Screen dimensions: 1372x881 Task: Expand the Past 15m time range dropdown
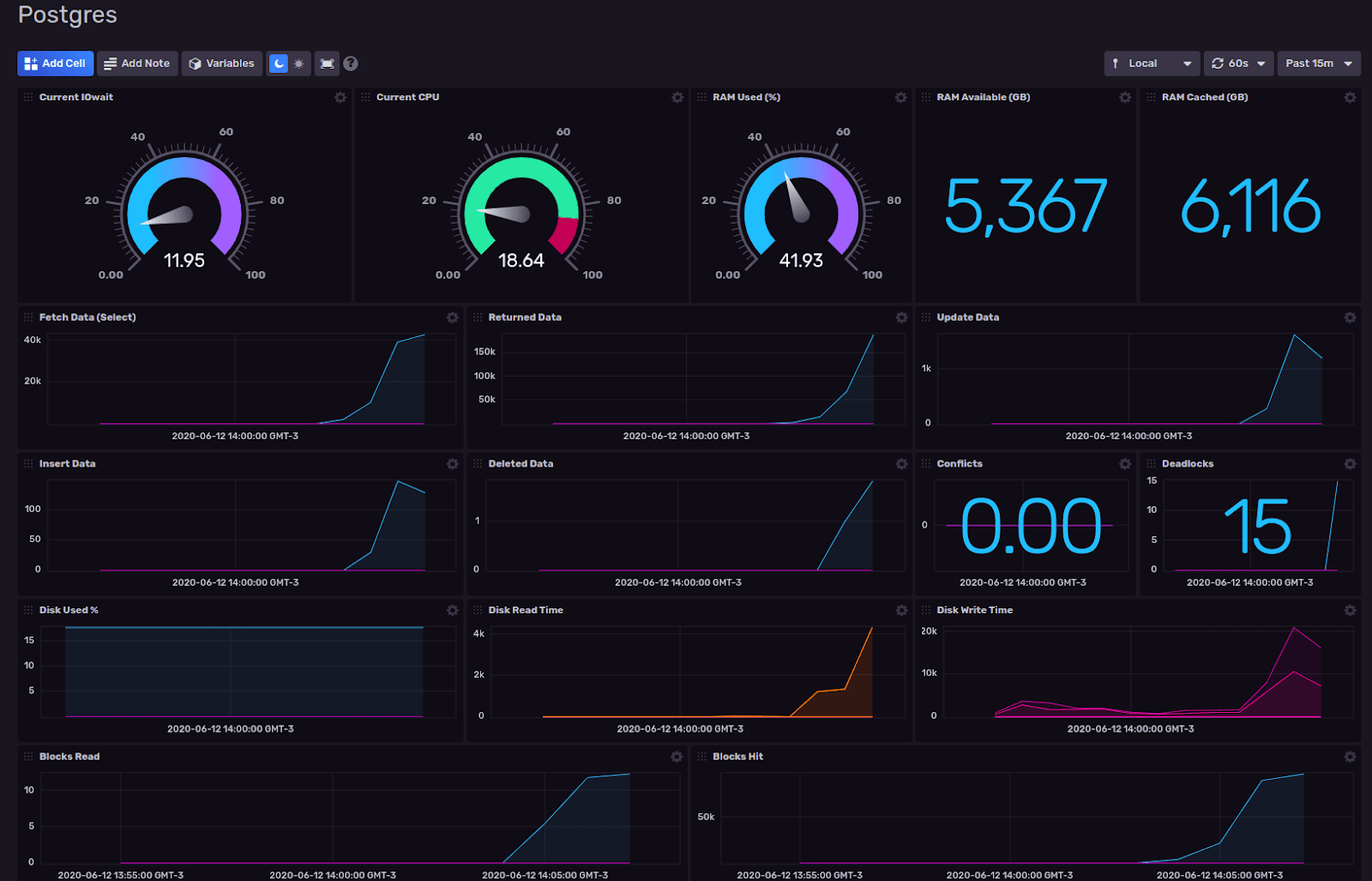point(1319,63)
